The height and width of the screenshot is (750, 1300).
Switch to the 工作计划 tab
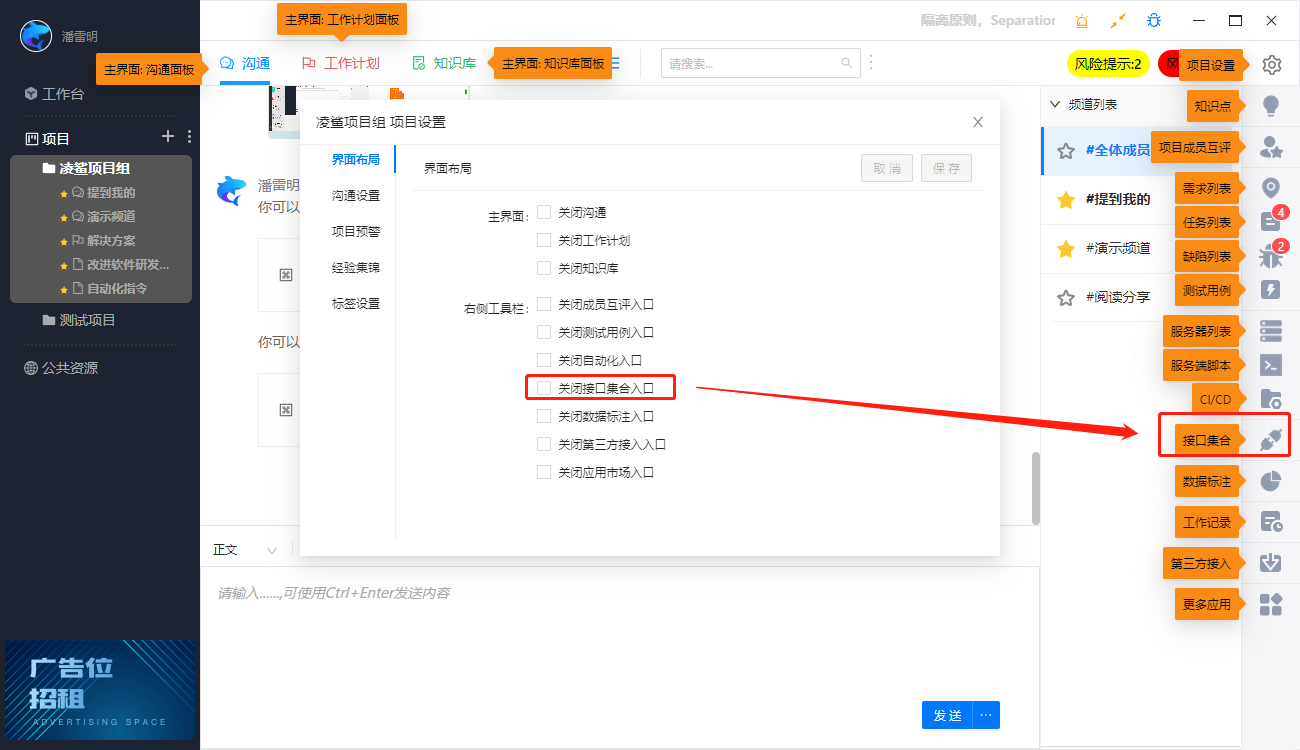[x=341, y=63]
